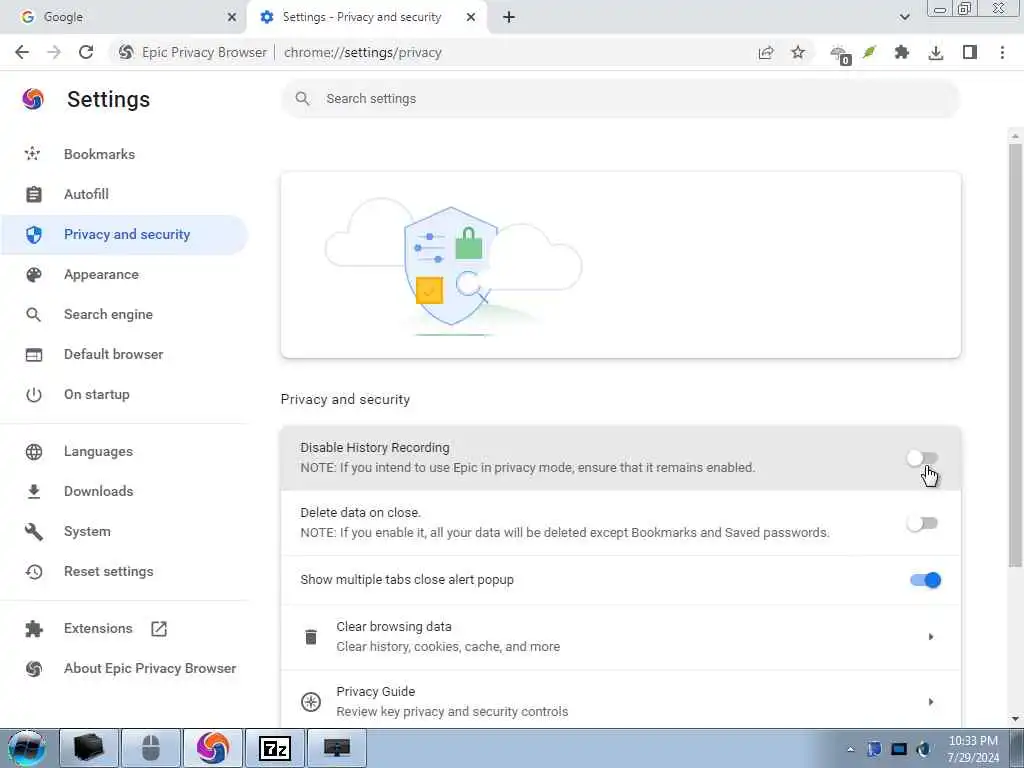The width and height of the screenshot is (1024, 768).
Task: Open the black box taskbar app
Action: click(x=89, y=748)
